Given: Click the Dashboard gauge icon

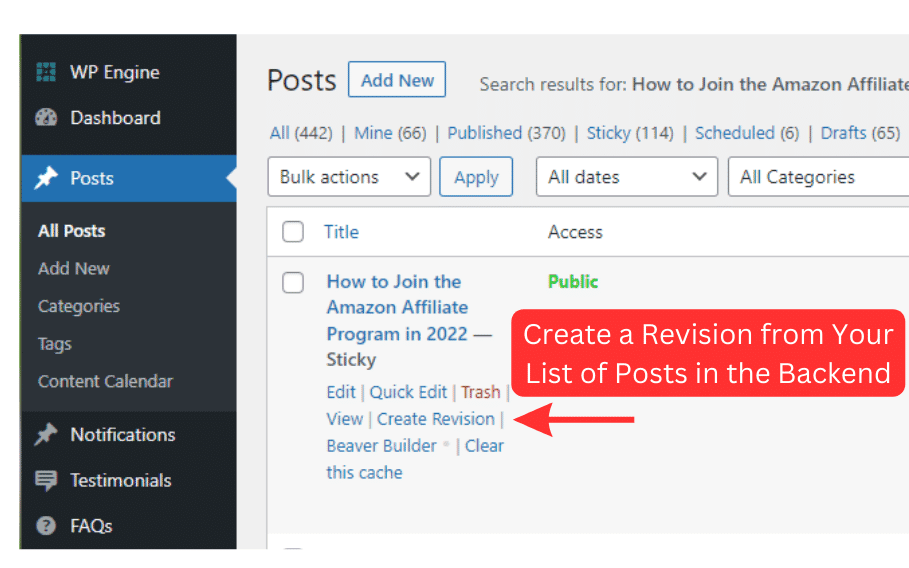Looking at the screenshot, I should point(46,118).
